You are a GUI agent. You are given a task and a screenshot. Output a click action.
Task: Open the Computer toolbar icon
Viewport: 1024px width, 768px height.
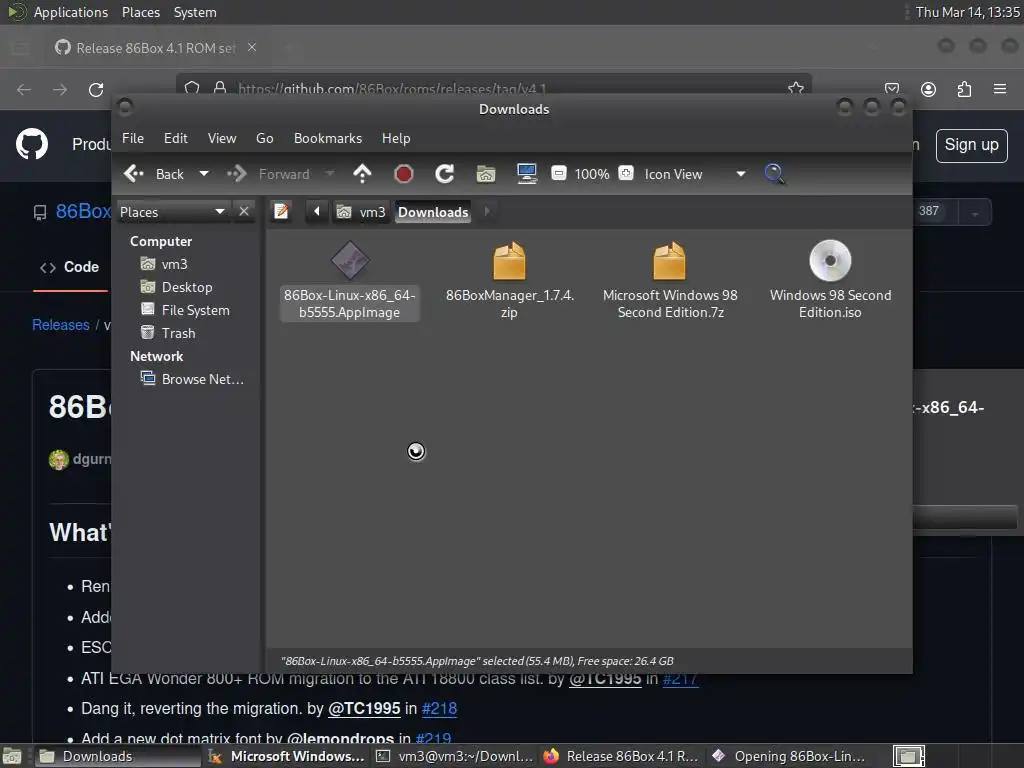pos(527,174)
